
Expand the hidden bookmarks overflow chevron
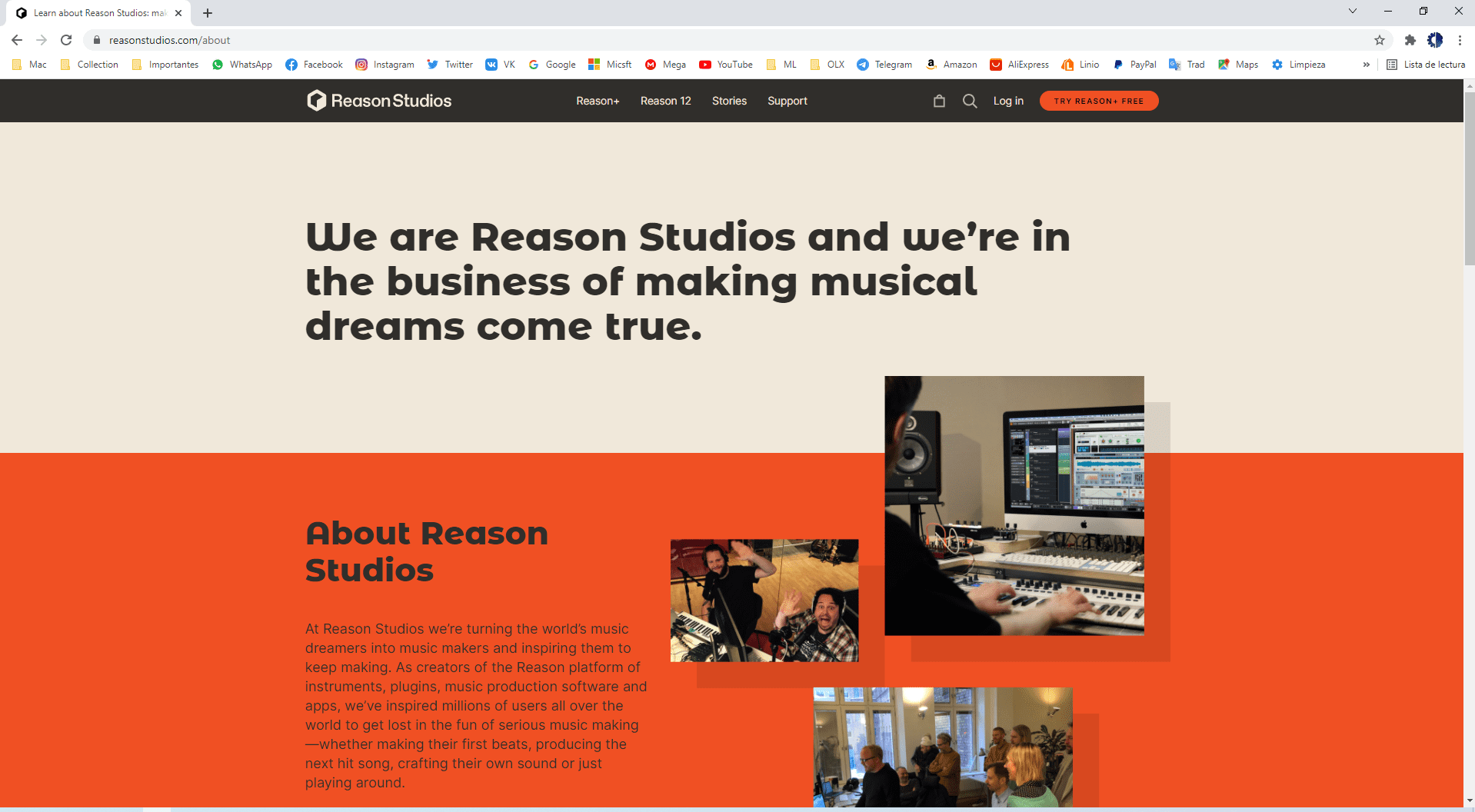point(1366,65)
